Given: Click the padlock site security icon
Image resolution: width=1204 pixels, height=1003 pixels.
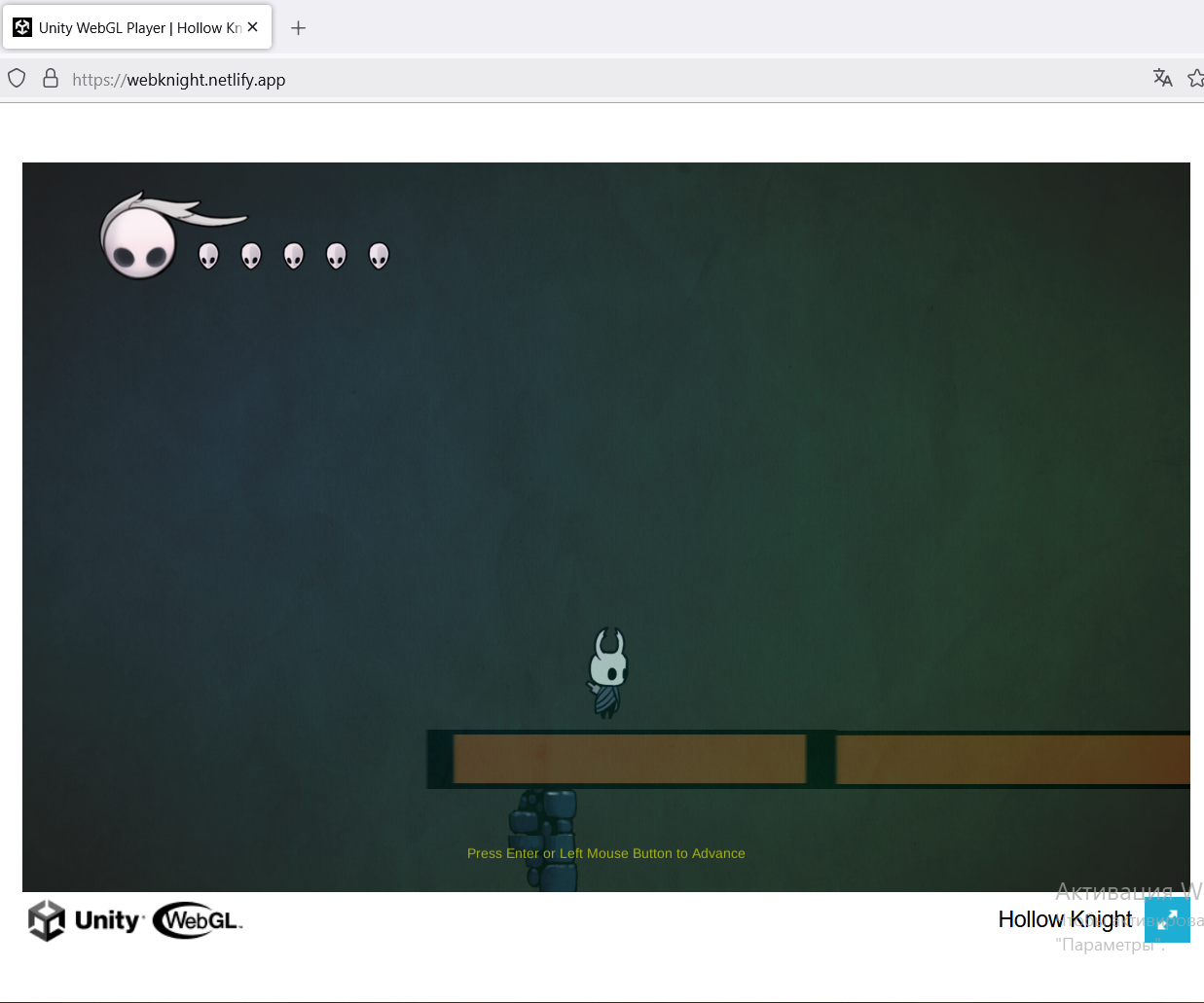Looking at the screenshot, I should click(x=51, y=79).
